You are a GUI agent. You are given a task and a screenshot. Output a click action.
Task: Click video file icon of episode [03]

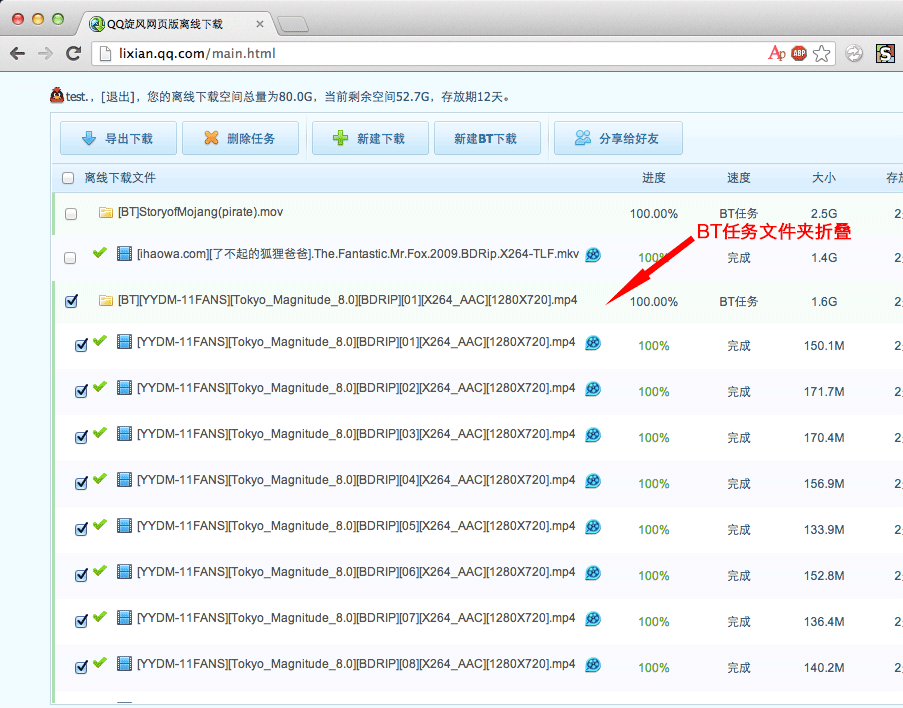(124, 434)
